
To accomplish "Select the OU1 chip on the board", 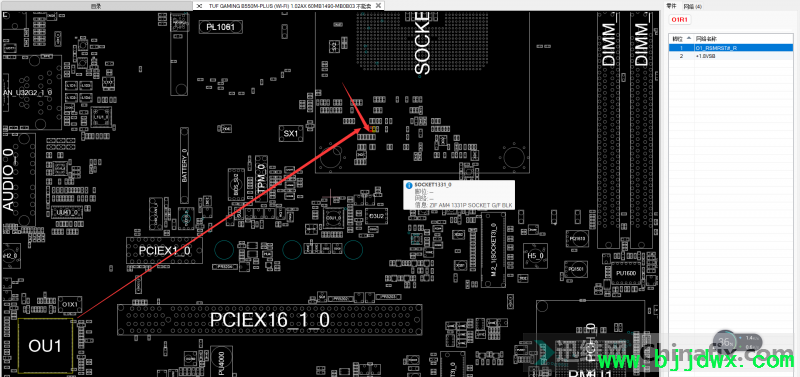I will point(45,345).
